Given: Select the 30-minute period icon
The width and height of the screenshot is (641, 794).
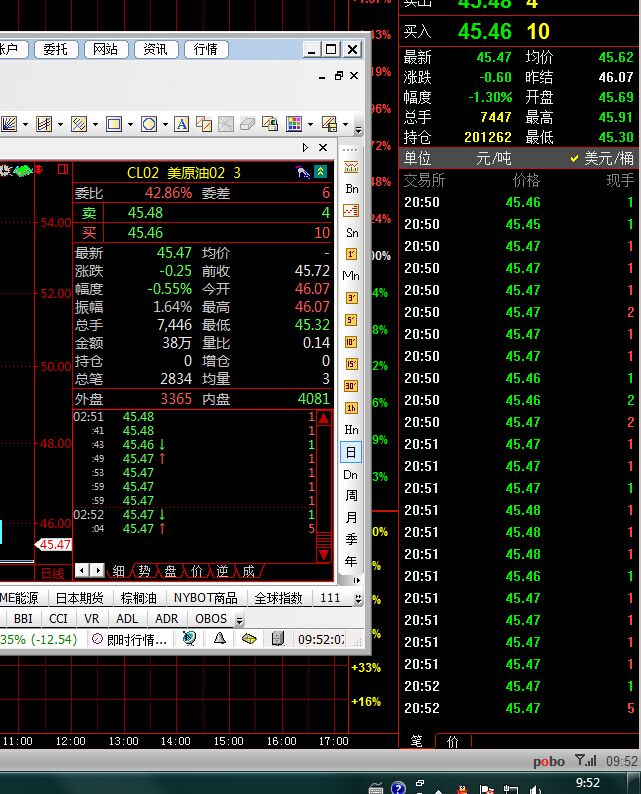Looking at the screenshot, I should (351, 385).
